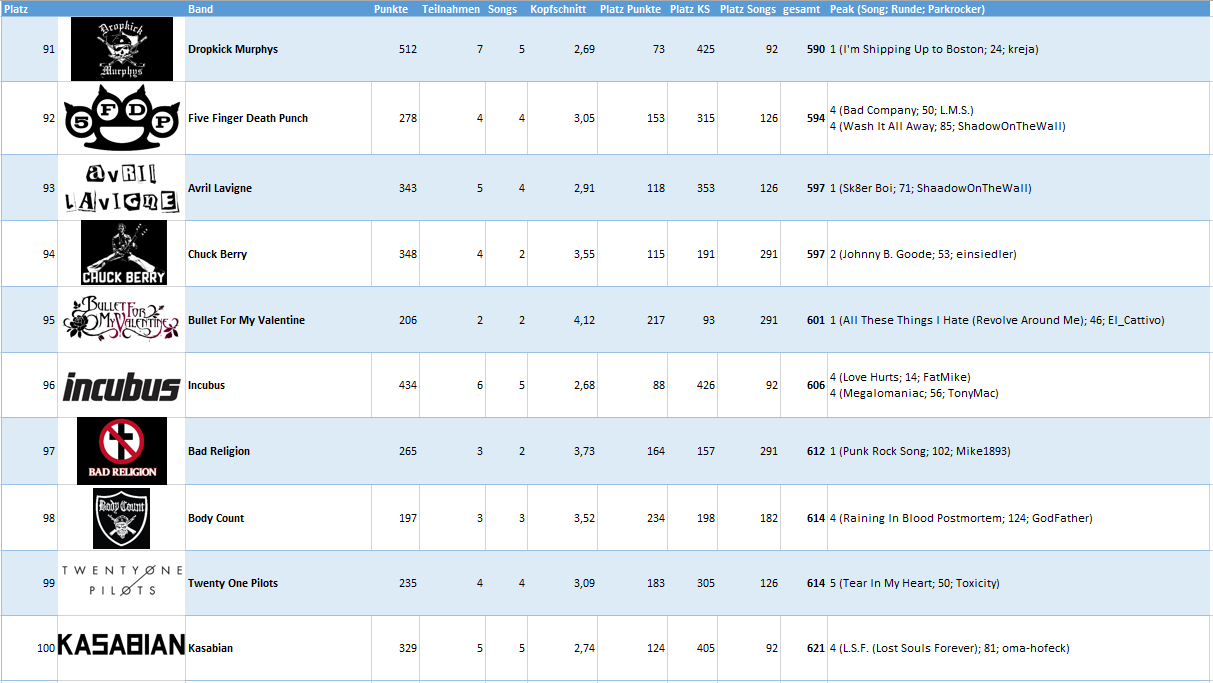This screenshot has height=683, width=1213.
Task: Click peak entry Johnny B. Goode
Action: tap(923, 254)
